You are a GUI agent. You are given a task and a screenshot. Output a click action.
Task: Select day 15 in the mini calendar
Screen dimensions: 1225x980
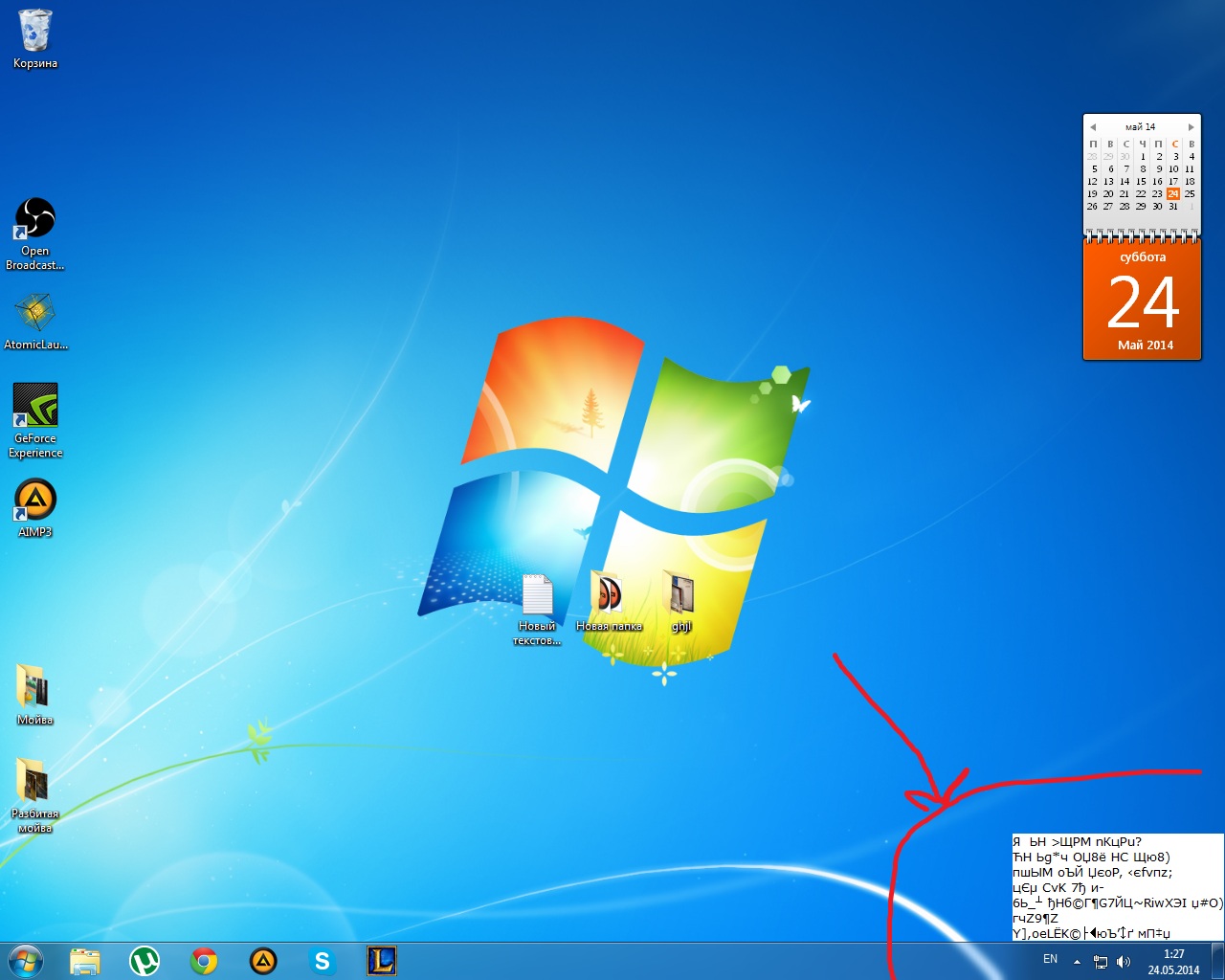point(1141,181)
